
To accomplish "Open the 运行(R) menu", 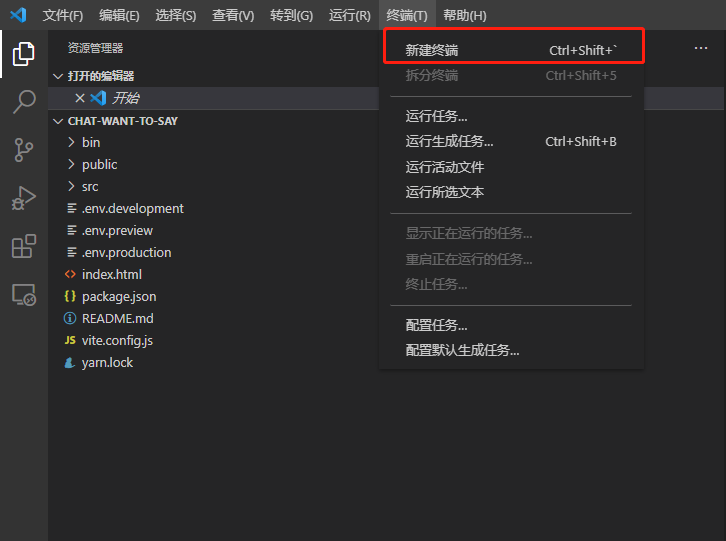I will point(350,15).
